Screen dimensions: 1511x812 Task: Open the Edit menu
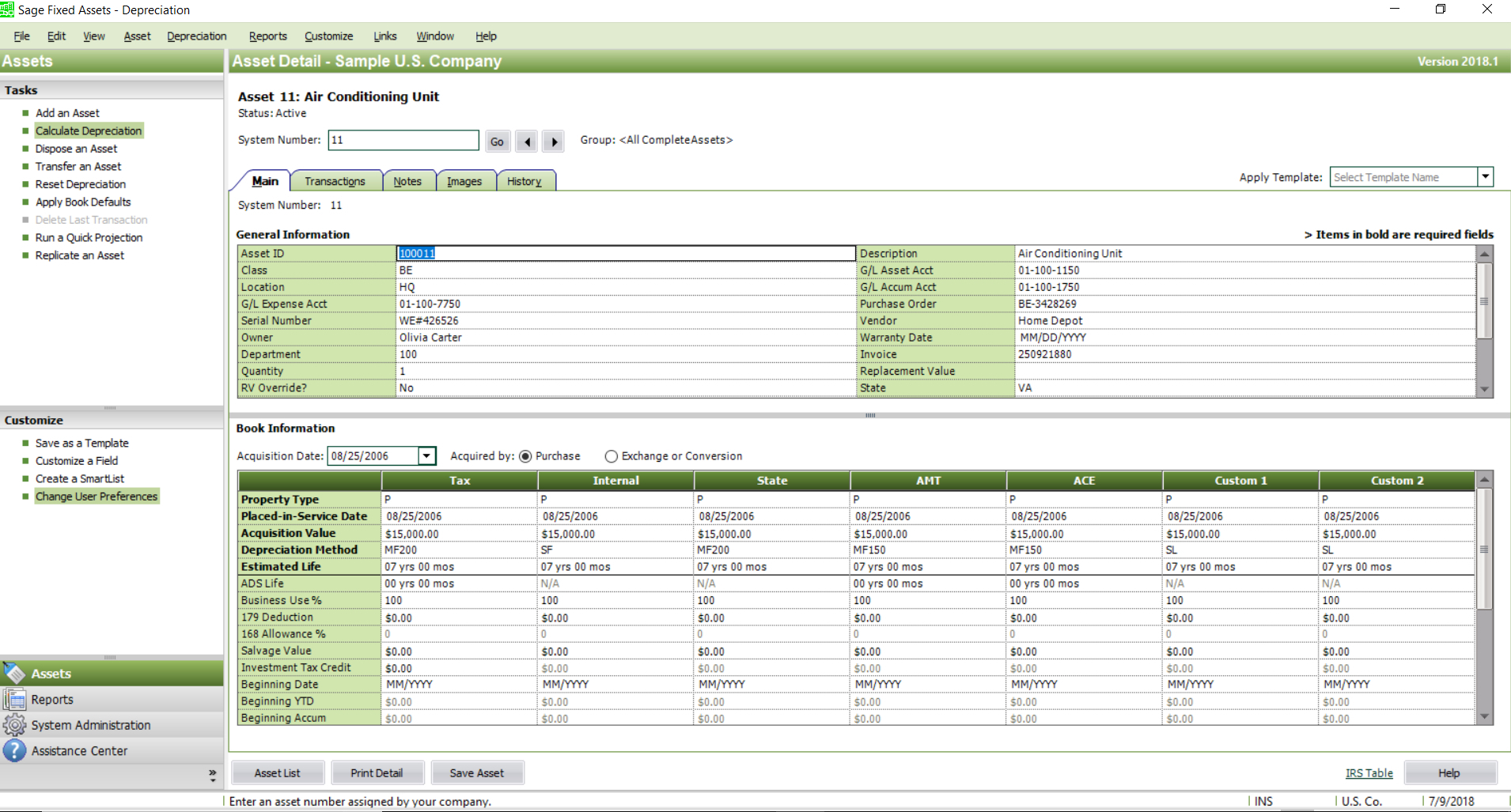(x=56, y=36)
